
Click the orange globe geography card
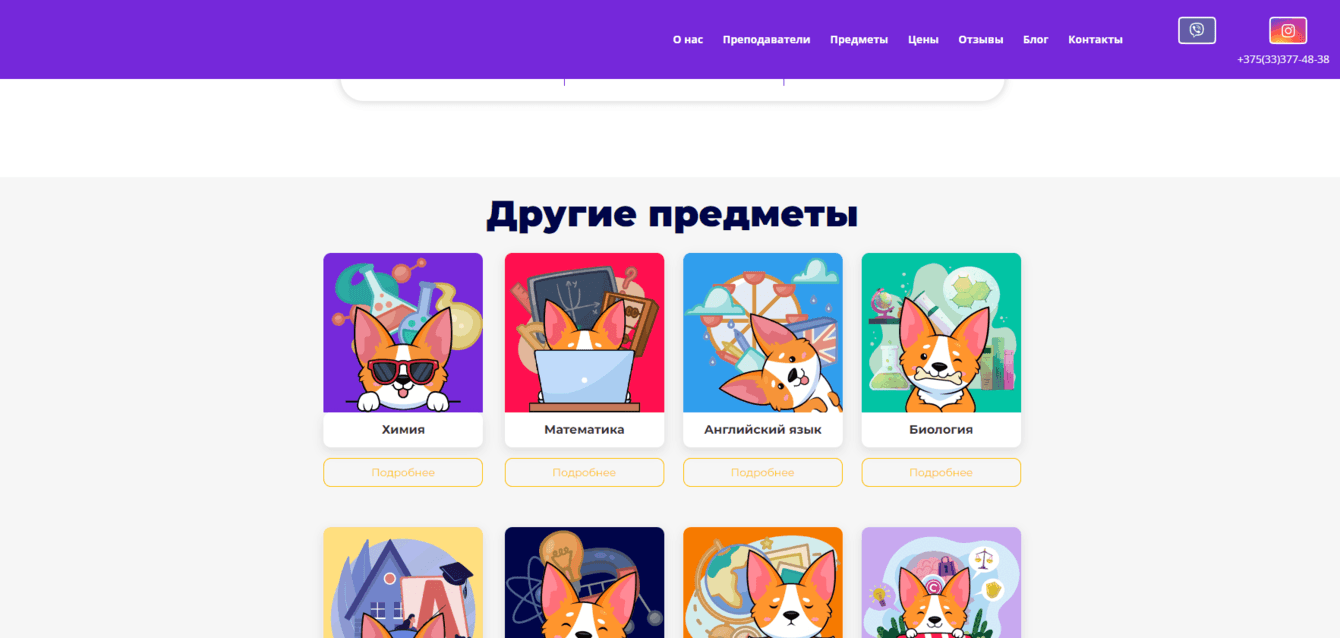(x=763, y=583)
